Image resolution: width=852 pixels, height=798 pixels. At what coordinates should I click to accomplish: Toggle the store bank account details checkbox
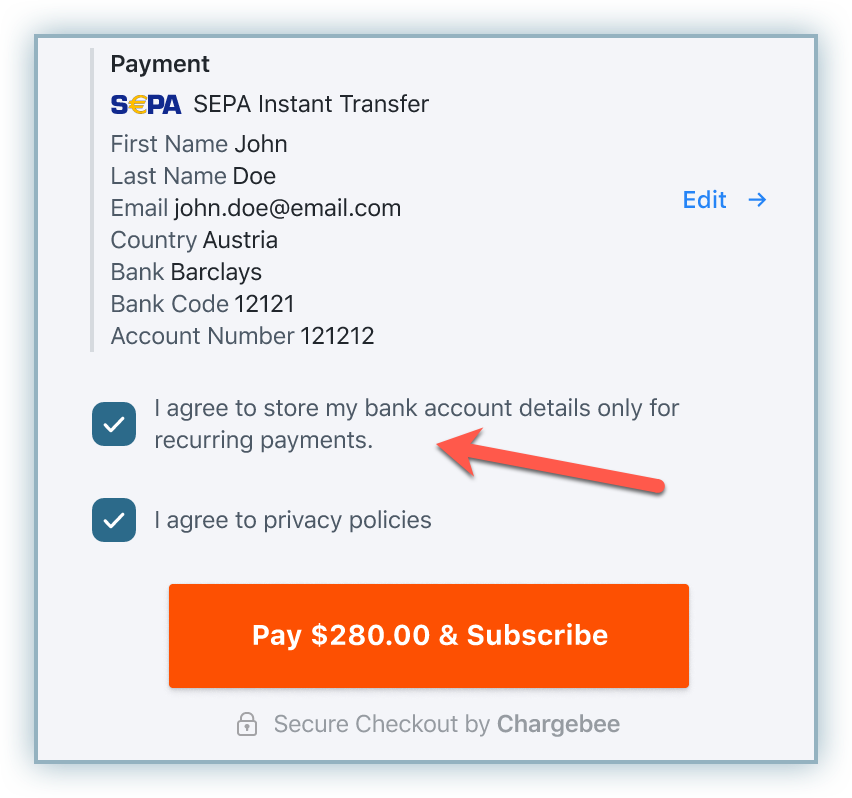(114, 424)
